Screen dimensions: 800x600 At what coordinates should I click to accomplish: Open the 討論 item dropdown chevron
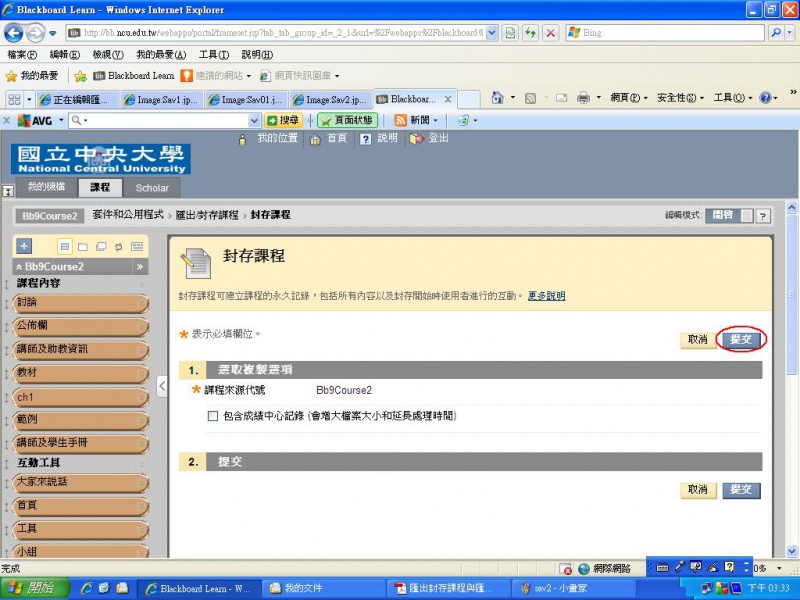coord(141,302)
